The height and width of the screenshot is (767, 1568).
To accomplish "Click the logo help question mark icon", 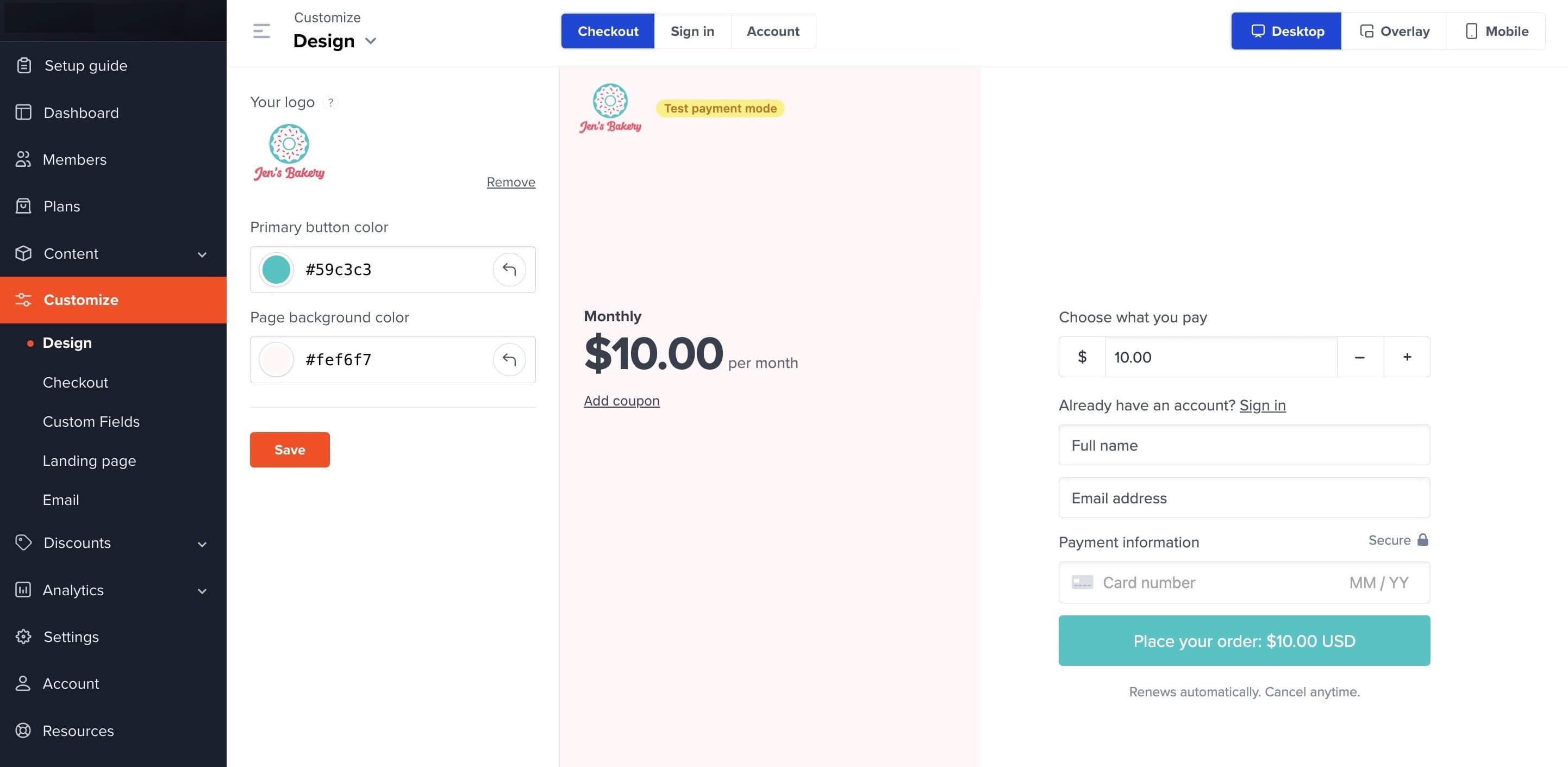I will (x=330, y=102).
